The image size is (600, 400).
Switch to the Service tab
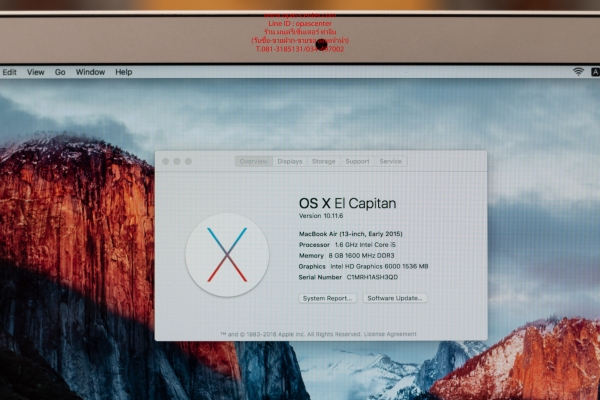coord(390,162)
